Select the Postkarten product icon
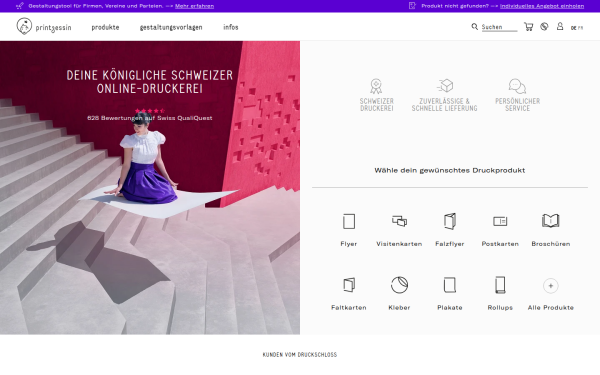Image resolution: width=600 pixels, height=375 pixels. point(500,221)
